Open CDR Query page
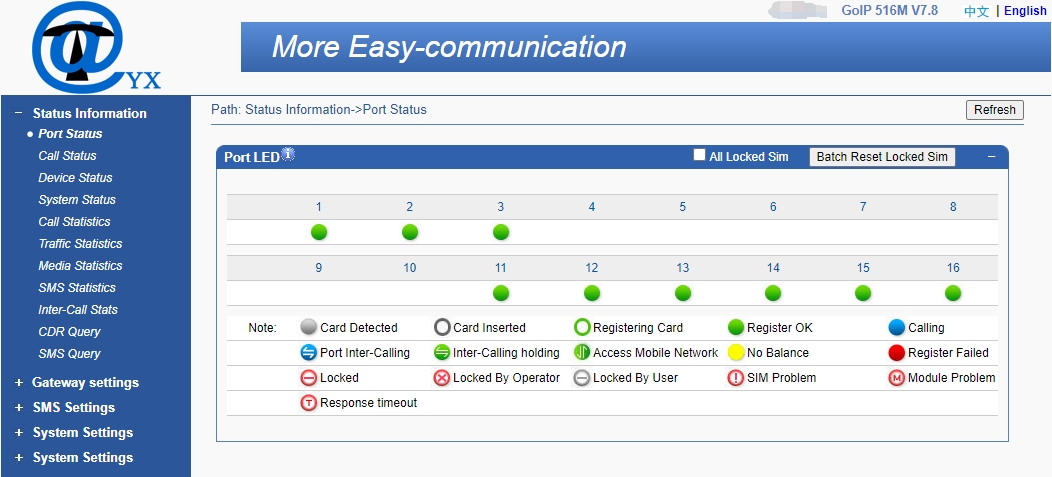 pos(69,331)
